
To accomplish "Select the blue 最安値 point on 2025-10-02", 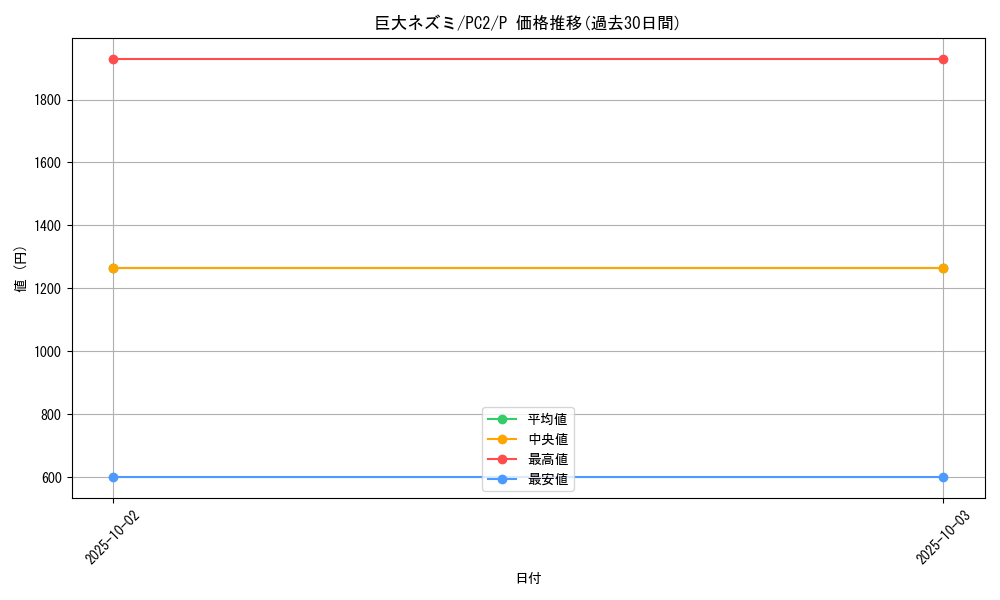I will tap(113, 477).
